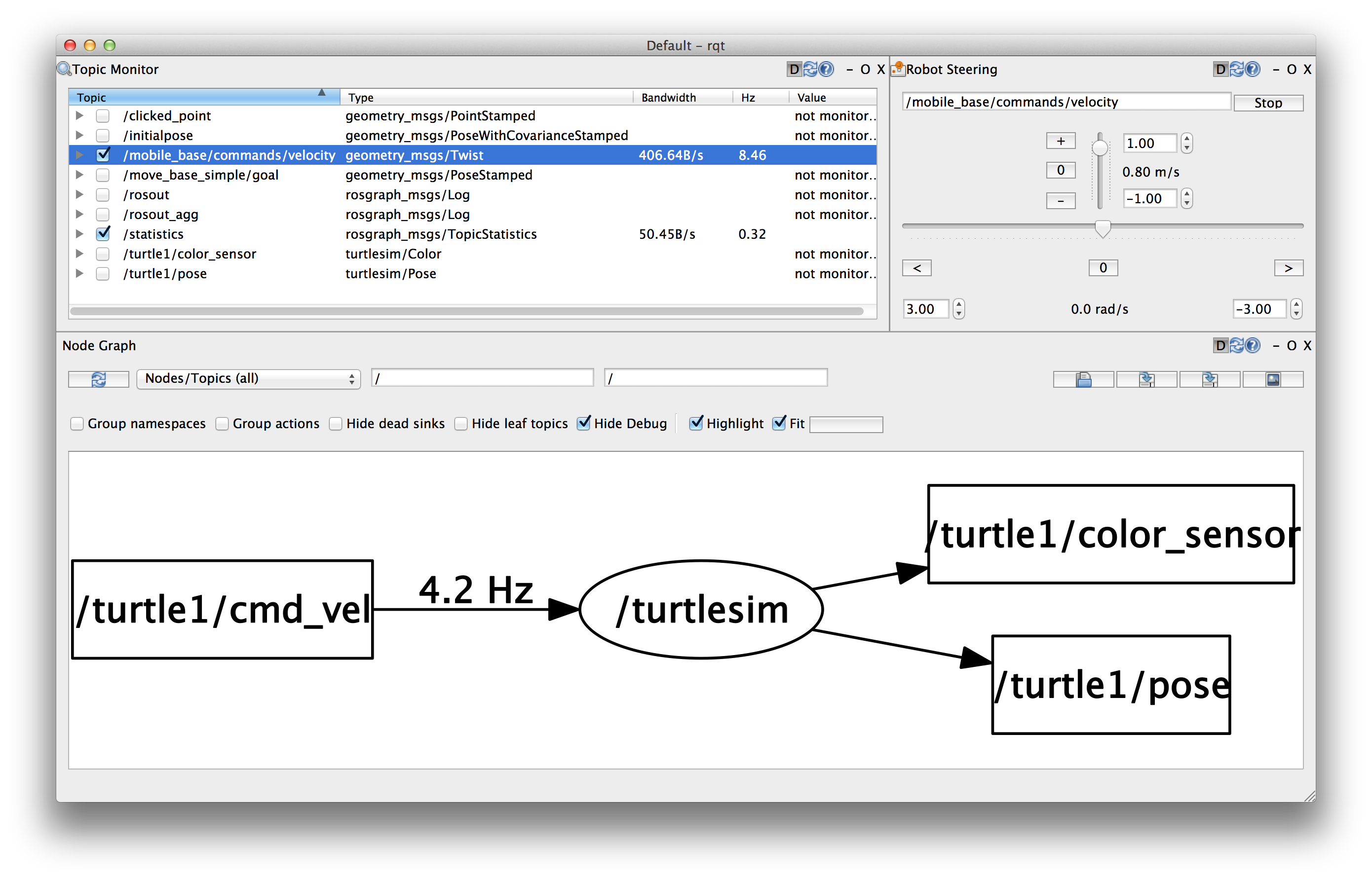Viewport: 1372px width, 880px height.
Task: Click the horizontal angular speed slider handle
Action: (1103, 228)
